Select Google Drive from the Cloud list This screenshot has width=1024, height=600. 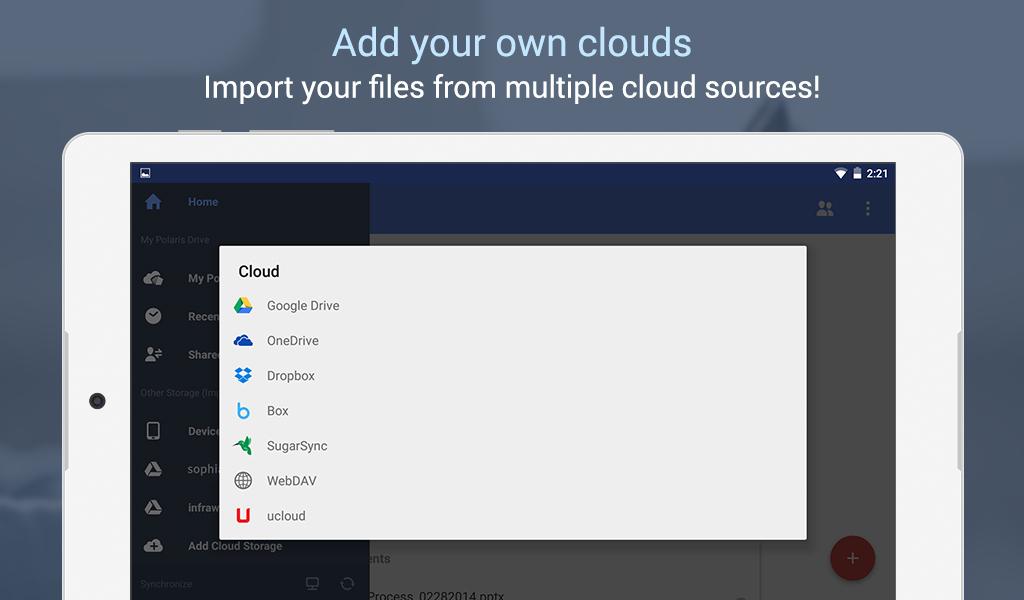[x=513, y=306]
